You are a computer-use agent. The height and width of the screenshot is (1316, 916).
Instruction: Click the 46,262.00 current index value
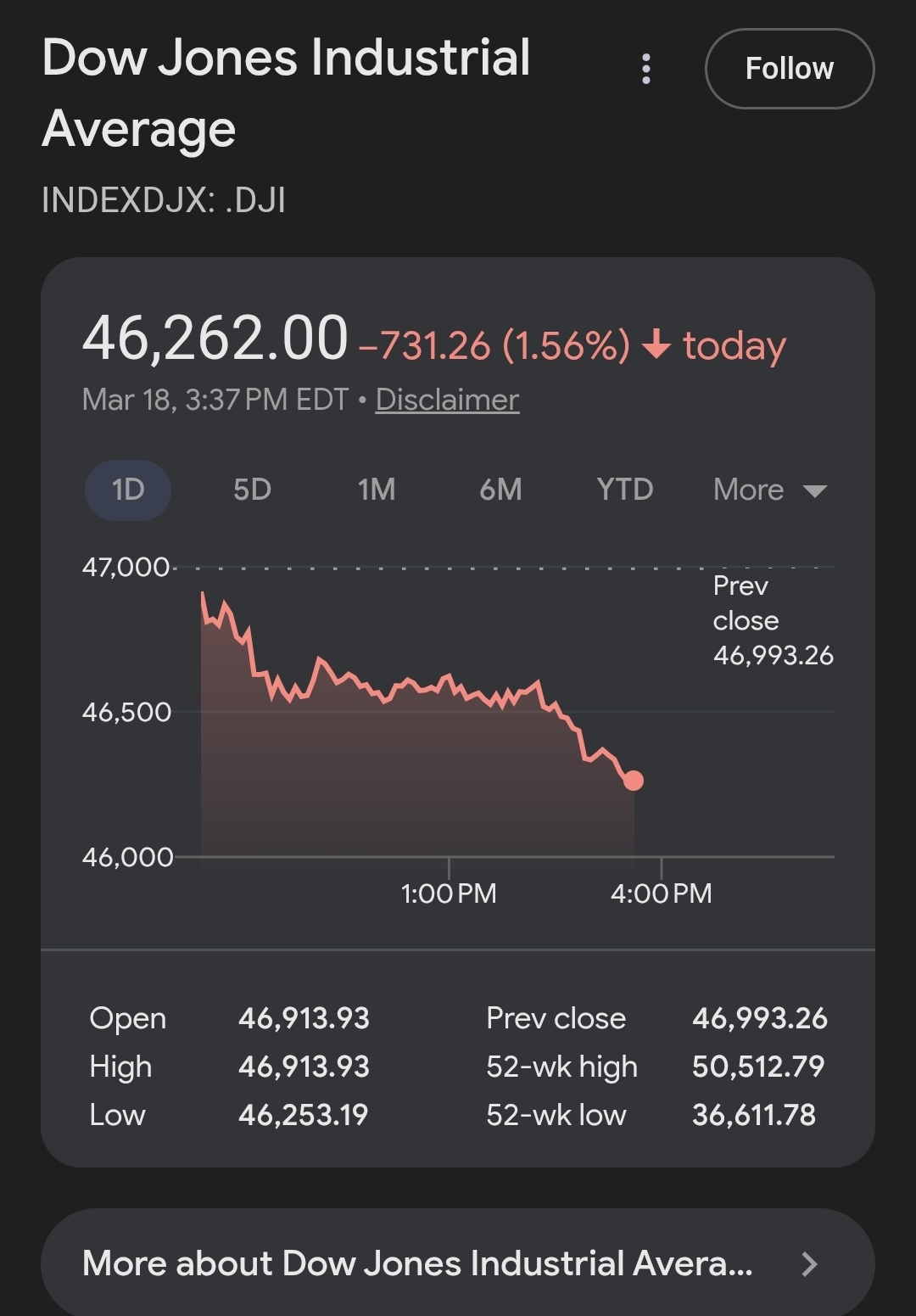click(x=215, y=338)
